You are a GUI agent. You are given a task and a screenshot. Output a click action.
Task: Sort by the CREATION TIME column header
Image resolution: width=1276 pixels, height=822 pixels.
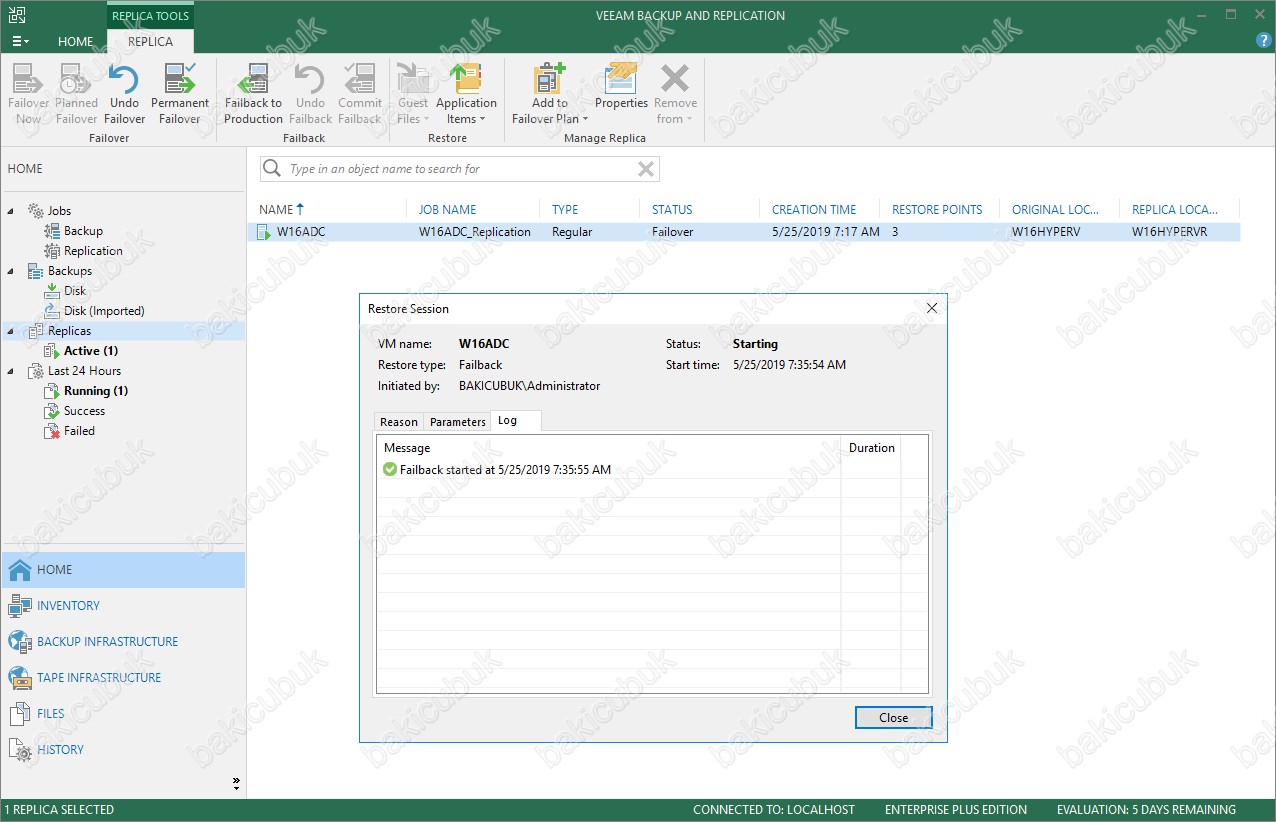(814, 209)
